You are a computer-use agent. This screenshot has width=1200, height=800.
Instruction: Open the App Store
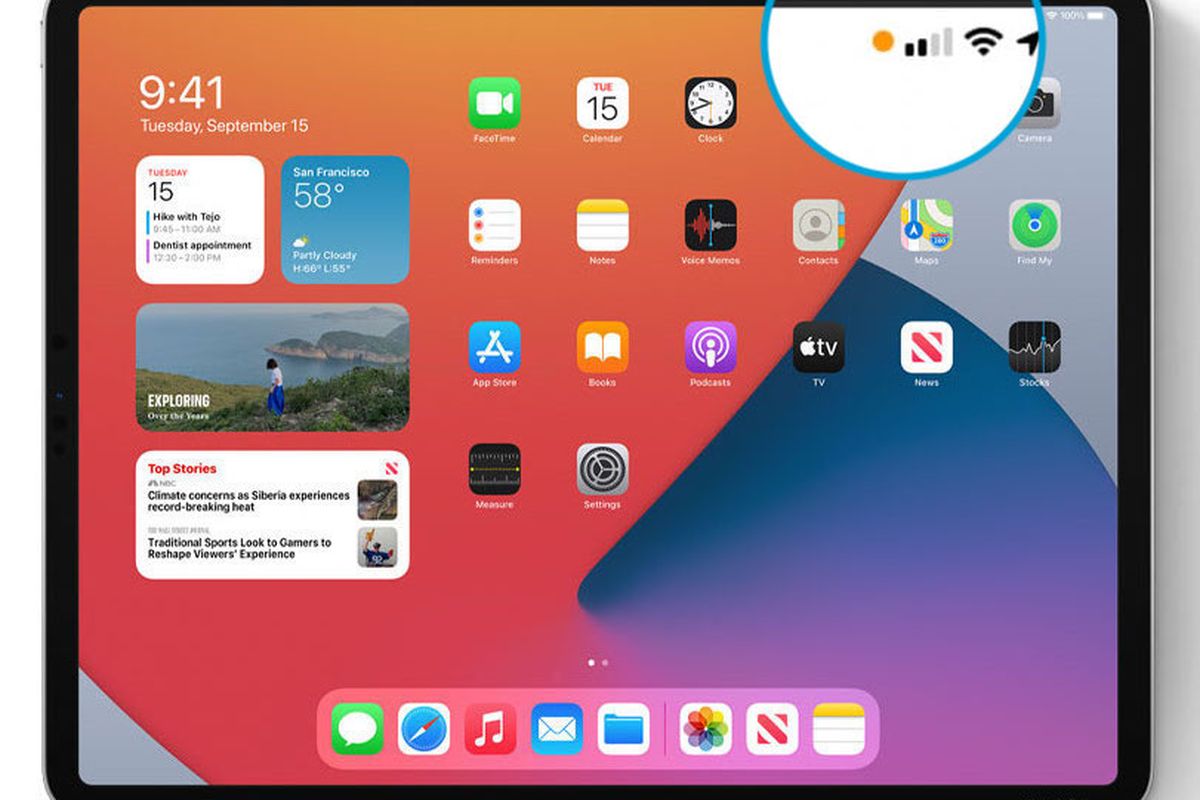495,347
